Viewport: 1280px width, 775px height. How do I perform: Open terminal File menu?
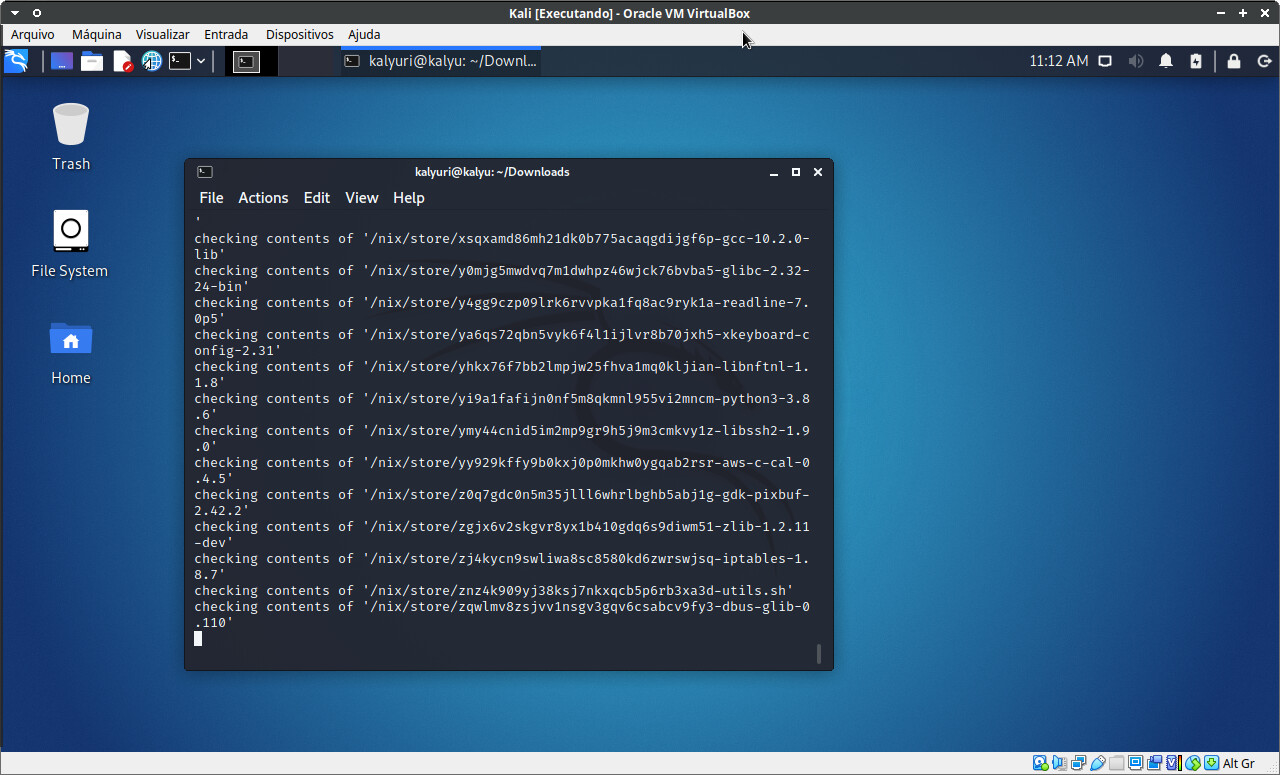click(x=211, y=198)
